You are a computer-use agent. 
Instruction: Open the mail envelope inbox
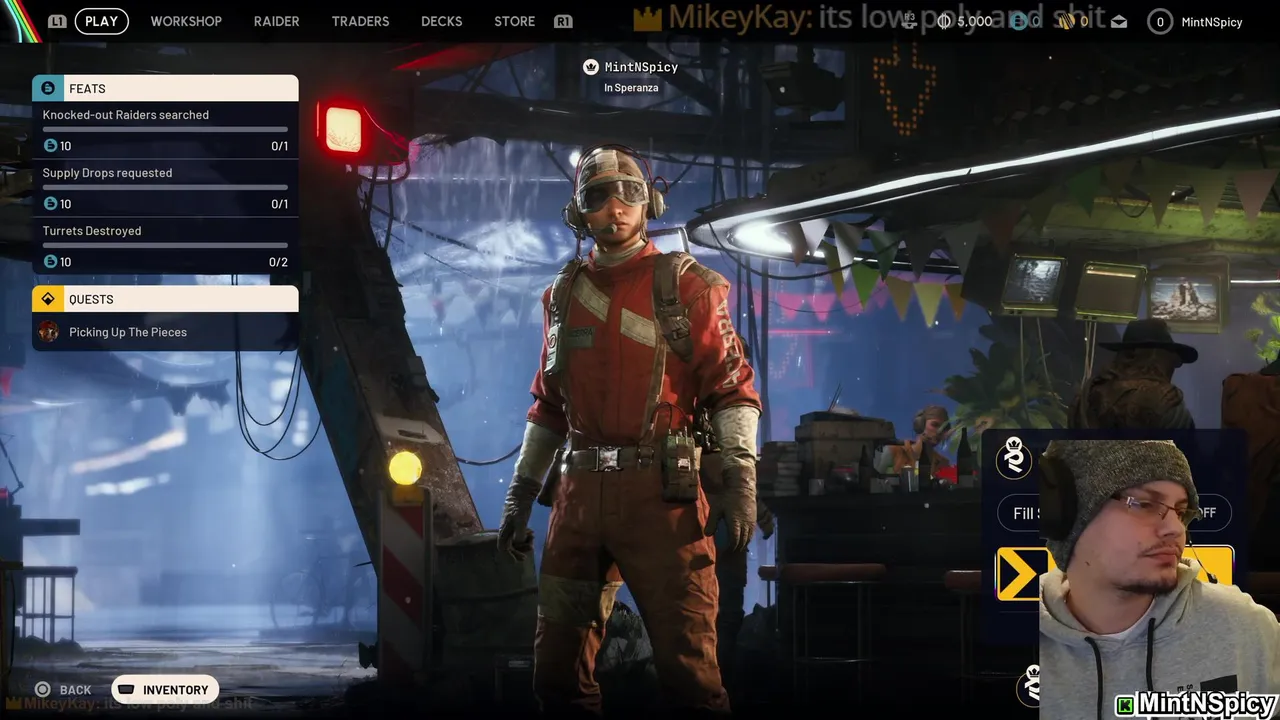point(1118,21)
